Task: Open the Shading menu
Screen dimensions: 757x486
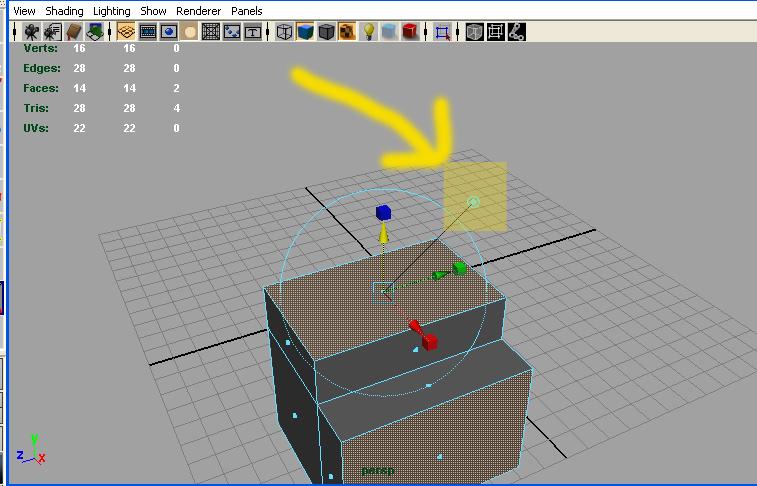Action: (x=64, y=11)
